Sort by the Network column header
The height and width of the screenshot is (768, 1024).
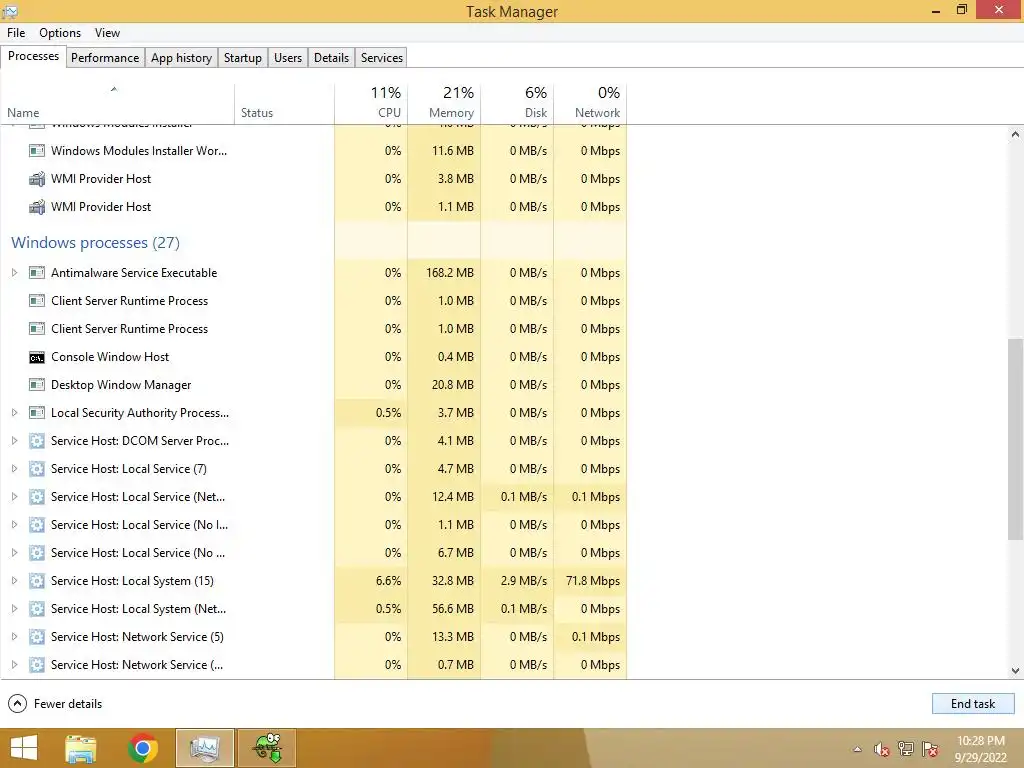pos(590,103)
